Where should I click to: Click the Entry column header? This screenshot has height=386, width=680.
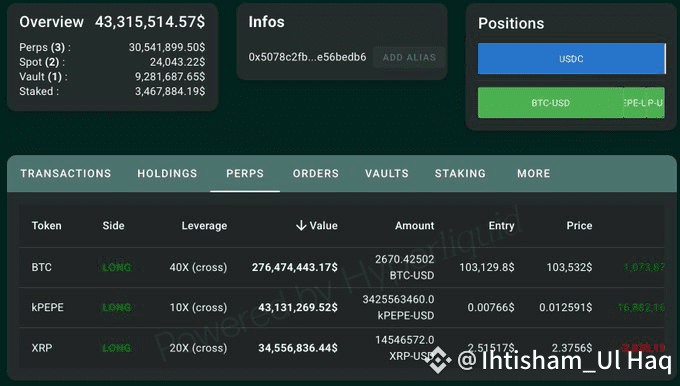[501, 226]
